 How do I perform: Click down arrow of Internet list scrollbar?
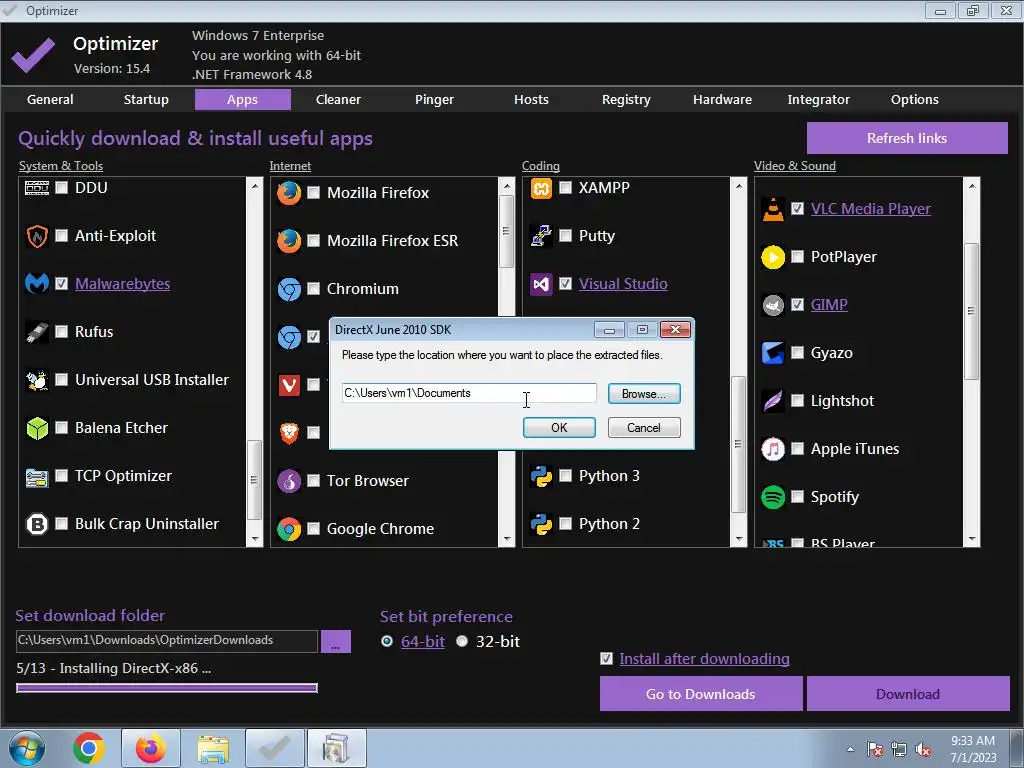pyautogui.click(x=507, y=539)
